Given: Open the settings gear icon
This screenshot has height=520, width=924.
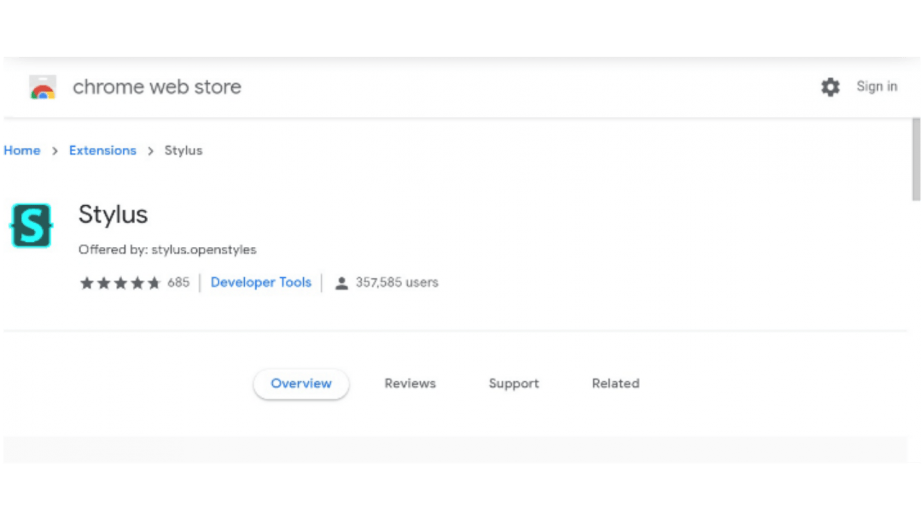Looking at the screenshot, I should click(830, 87).
